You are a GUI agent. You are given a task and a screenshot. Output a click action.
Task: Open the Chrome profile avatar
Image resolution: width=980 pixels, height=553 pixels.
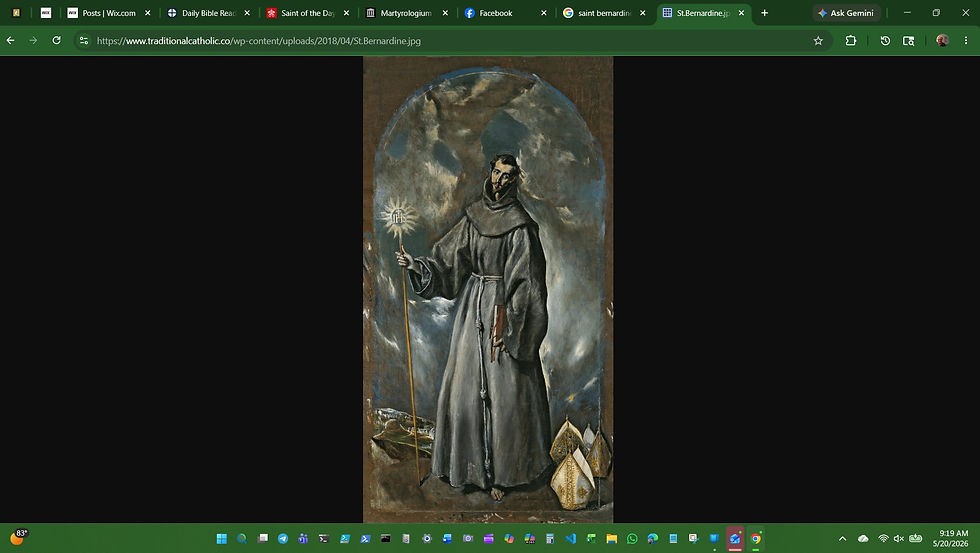click(x=942, y=41)
